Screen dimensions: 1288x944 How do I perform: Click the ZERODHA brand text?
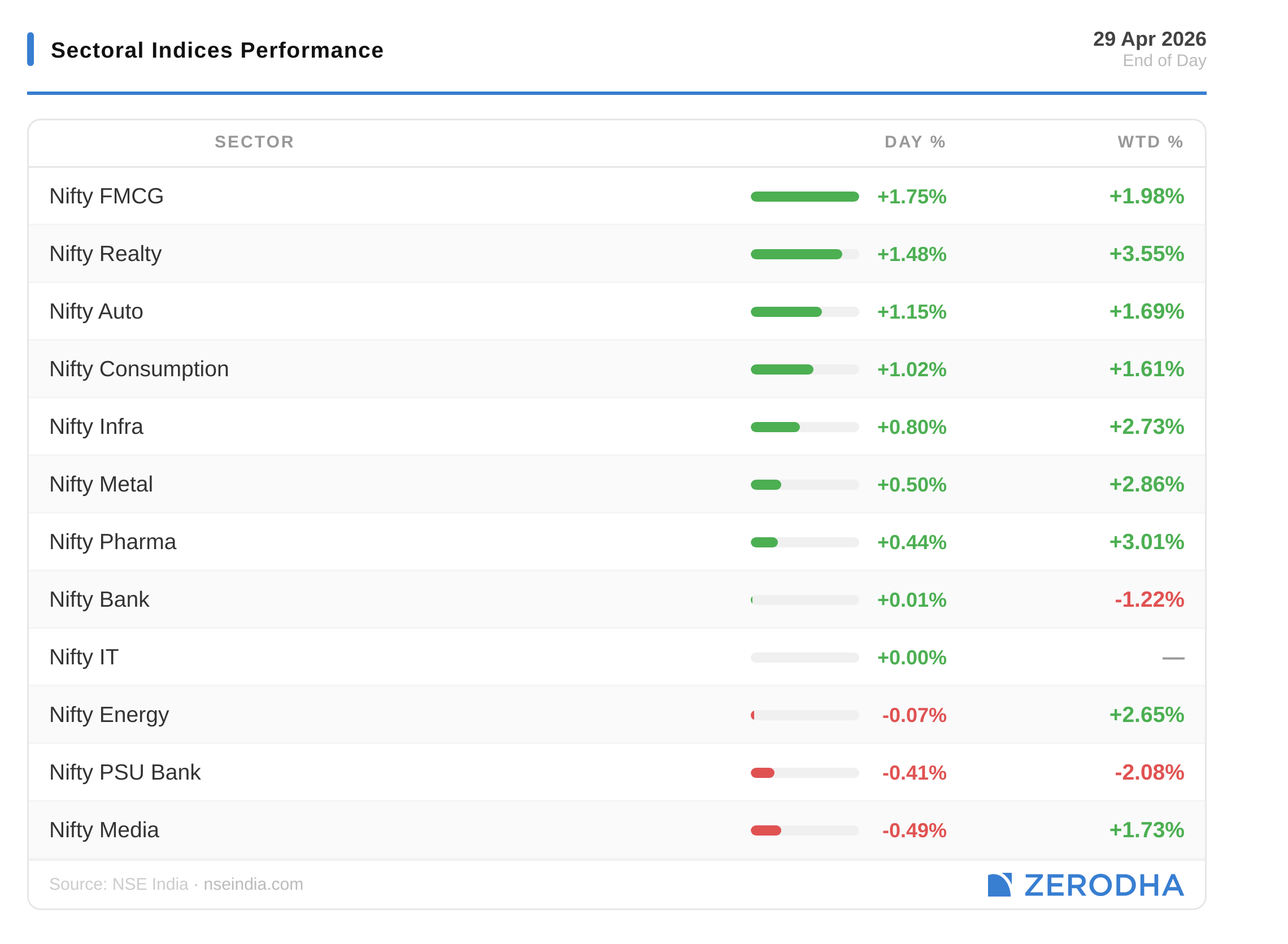click(x=1103, y=885)
